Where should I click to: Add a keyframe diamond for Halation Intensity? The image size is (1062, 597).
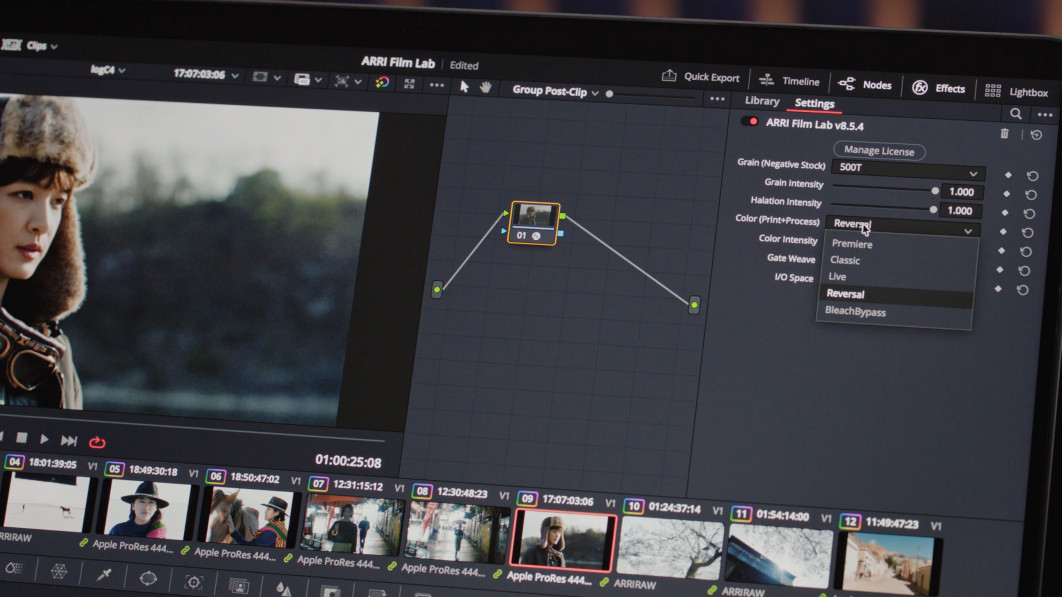tap(1006, 213)
